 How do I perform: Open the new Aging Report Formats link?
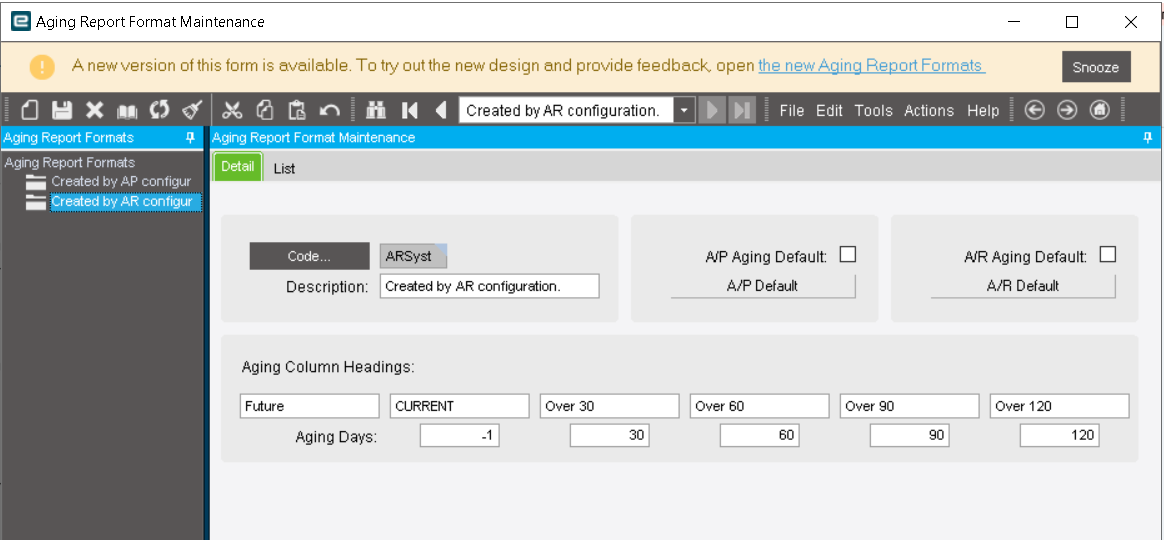871,65
